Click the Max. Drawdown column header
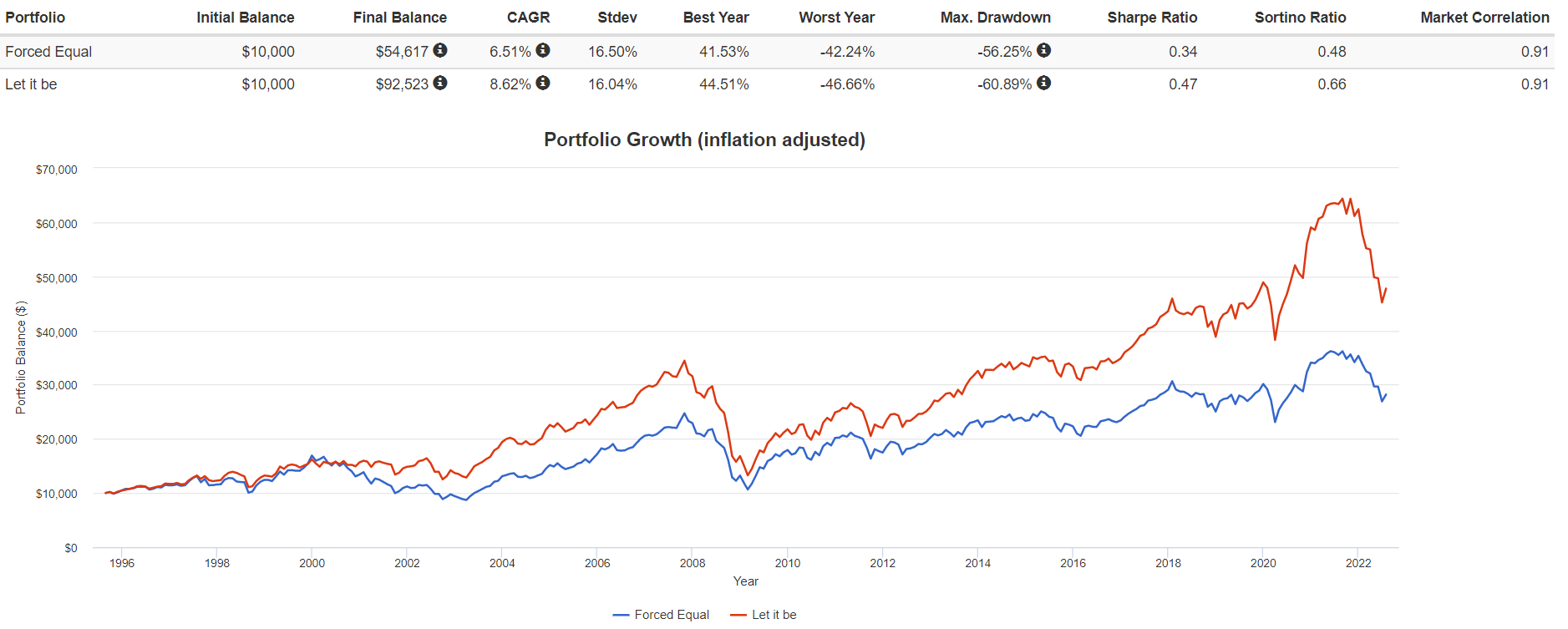This screenshot has width=1568, height=629. [995, 18]
